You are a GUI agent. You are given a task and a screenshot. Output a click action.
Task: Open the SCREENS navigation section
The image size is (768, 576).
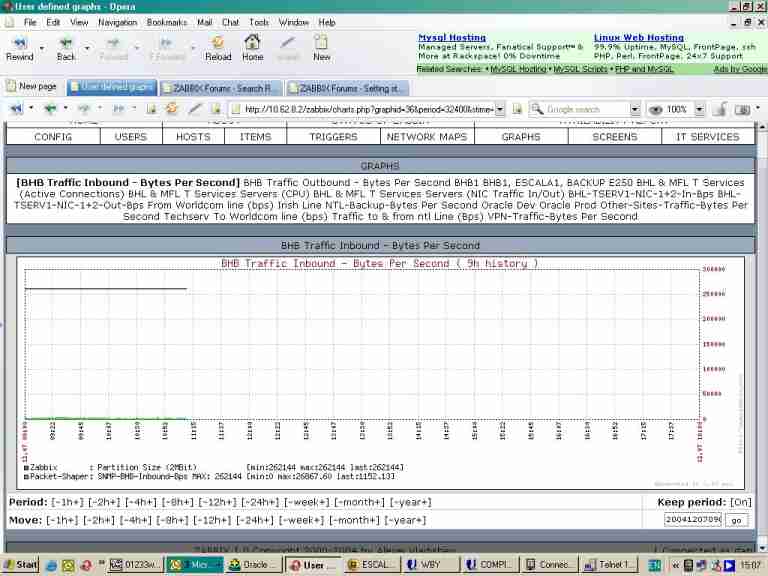(x=614, y=137)
